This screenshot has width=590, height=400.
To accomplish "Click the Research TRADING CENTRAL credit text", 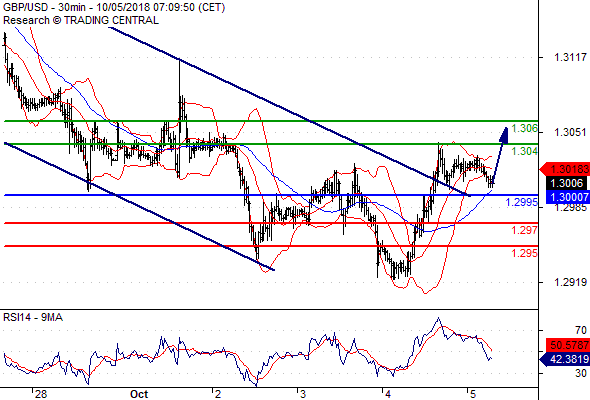I will point(81,20).
